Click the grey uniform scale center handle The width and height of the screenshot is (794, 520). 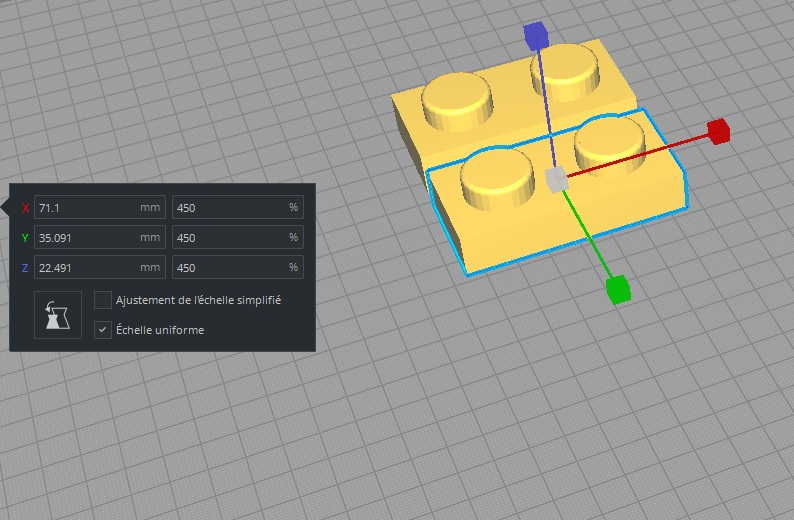(x=557, y=180)
